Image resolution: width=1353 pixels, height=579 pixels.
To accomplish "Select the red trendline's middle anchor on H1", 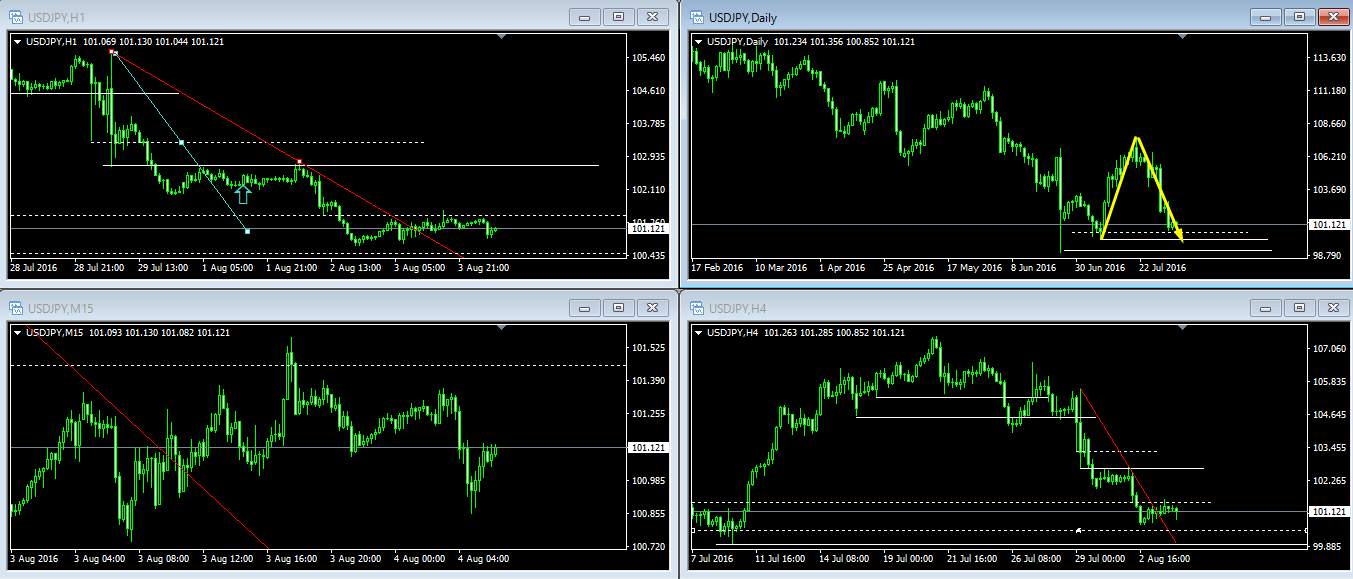I will [298, 161].
